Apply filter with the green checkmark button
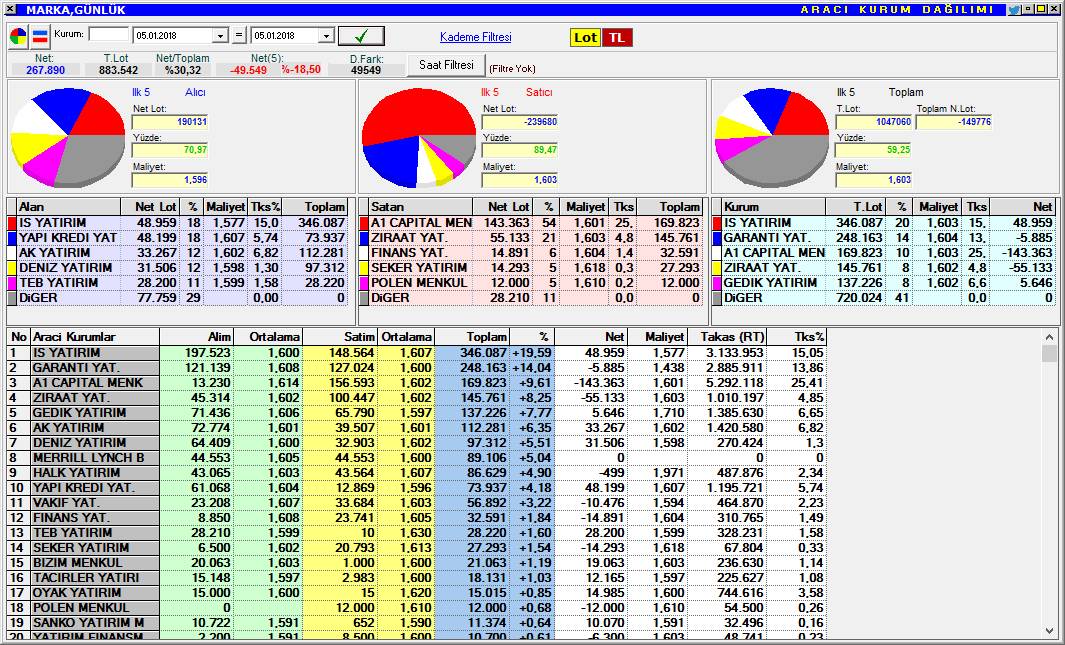The height and width of the screenshot is (645, 1065). [x=361, y=36]
